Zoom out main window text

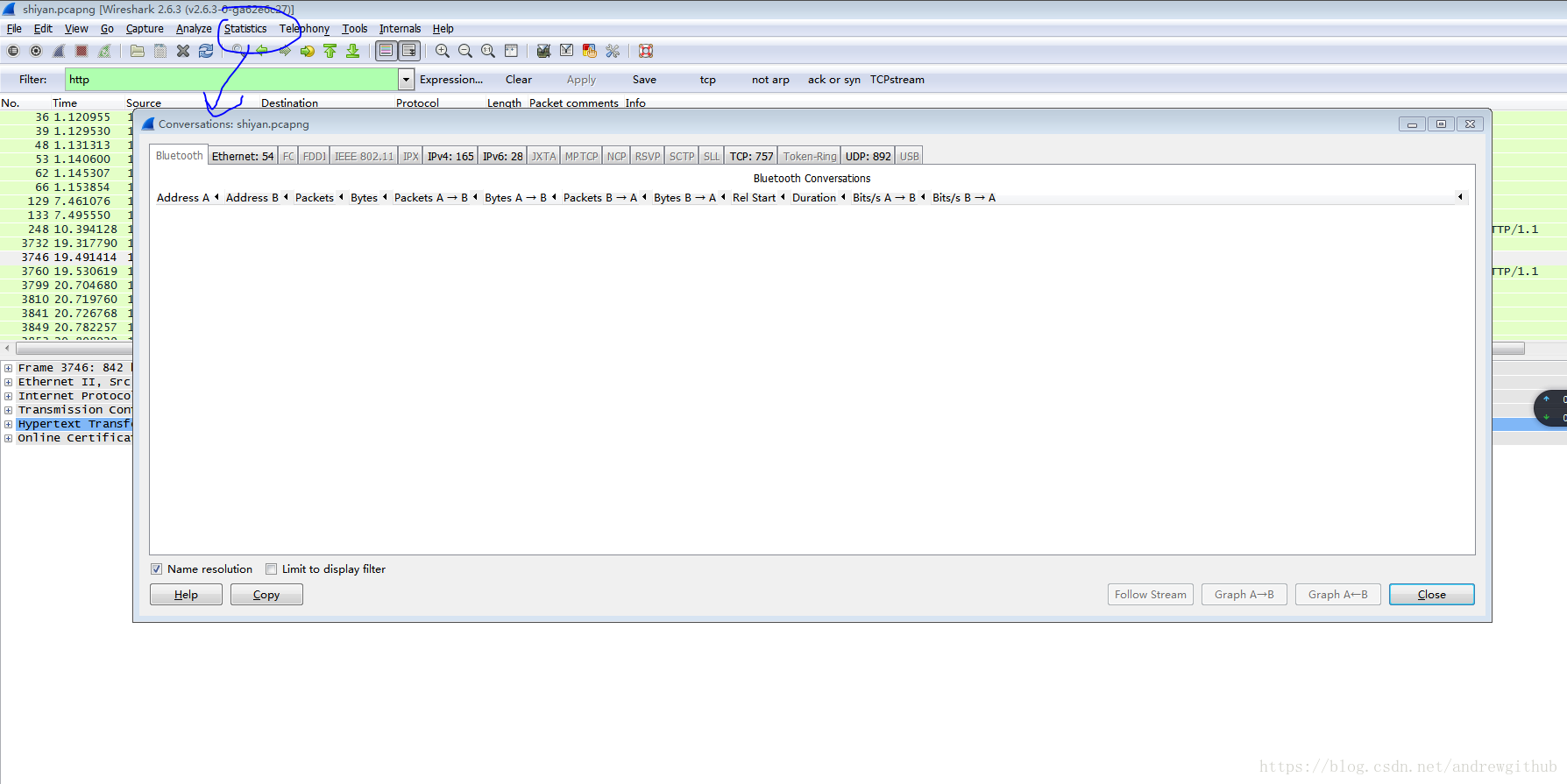click(465, 51)
